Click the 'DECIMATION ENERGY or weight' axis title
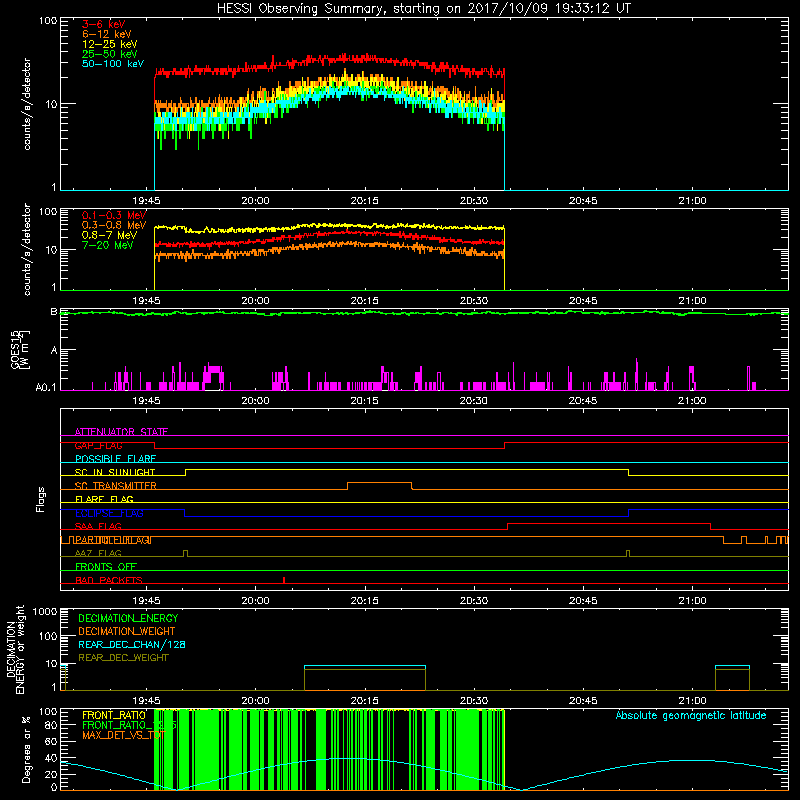The image size is (800, 800). pos(15,649)
